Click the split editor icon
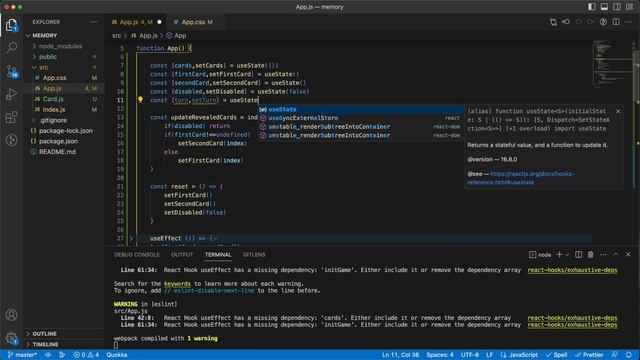Screen dimensions: 640x360 [x=616, y=22]
